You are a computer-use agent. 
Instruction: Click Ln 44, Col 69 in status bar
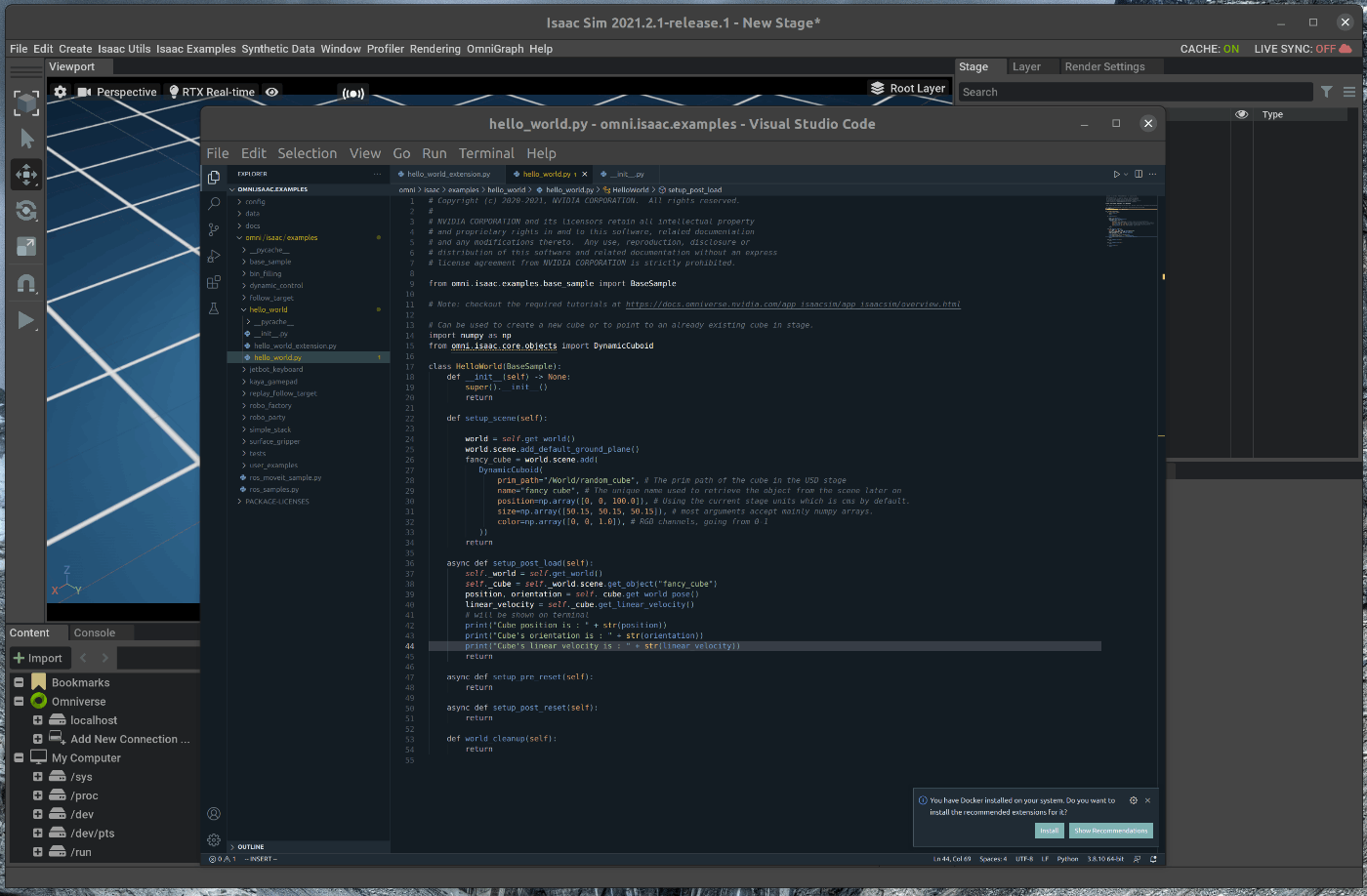[952, 859]
